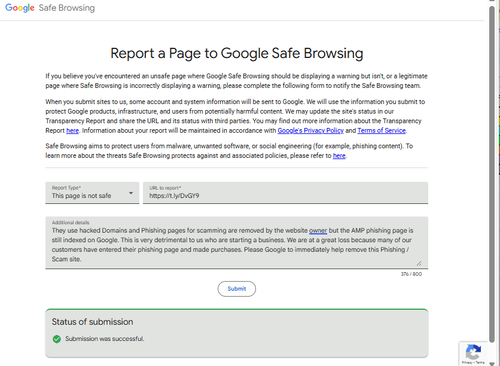The width and height of the screenshot is (500, 366).
Task: Click the green success checkmark icon
Action: [x=57, y=339]
